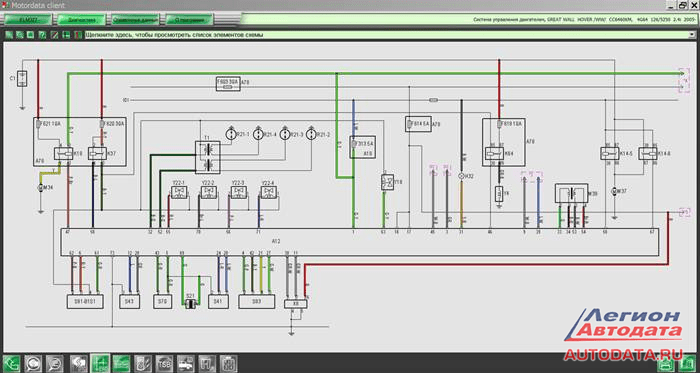
Task: Click the first green icon in diagram toolbar
Action: (8, 35)
